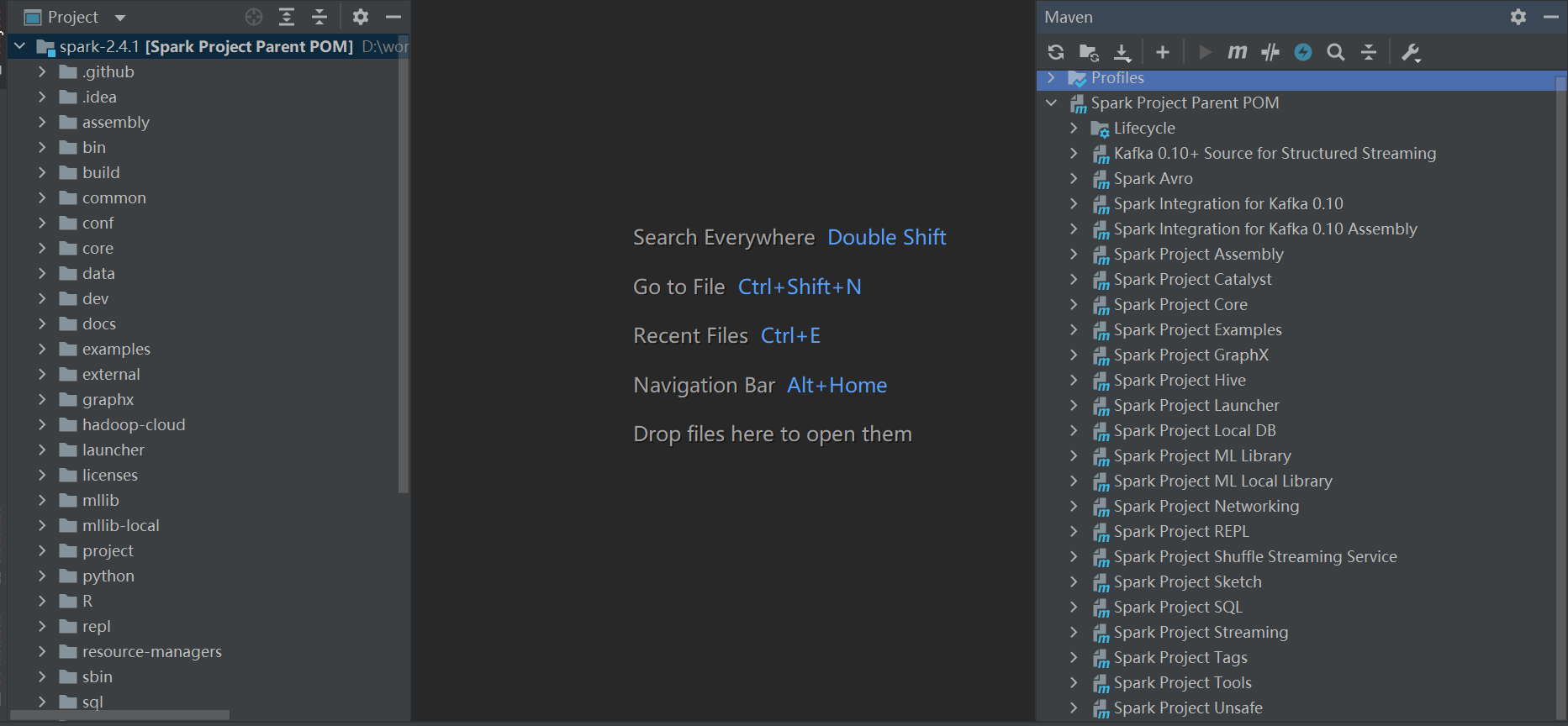Expand the Lifecycle node
This screenshot has height=726, width=1568.
[1074, 128]
